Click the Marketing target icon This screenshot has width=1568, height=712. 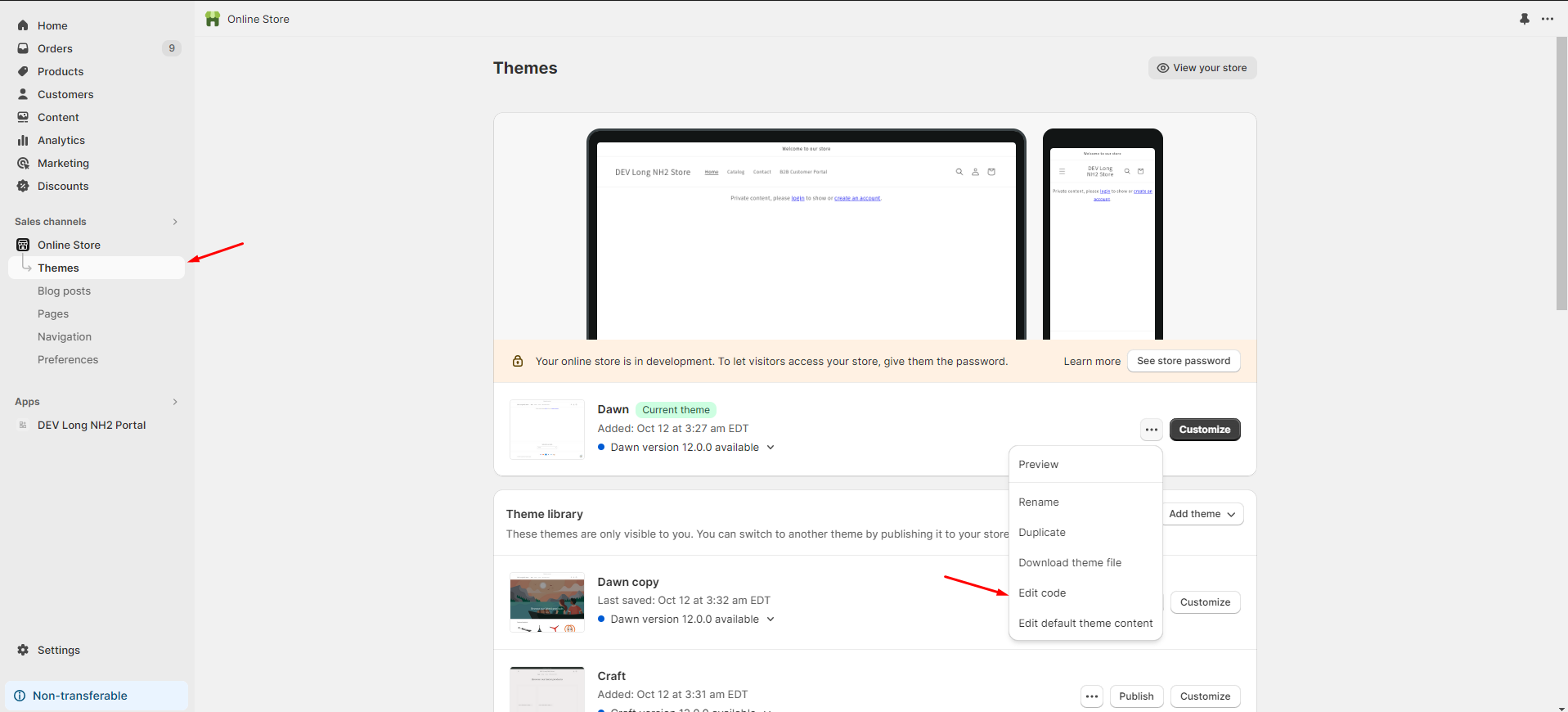[23, 163]
